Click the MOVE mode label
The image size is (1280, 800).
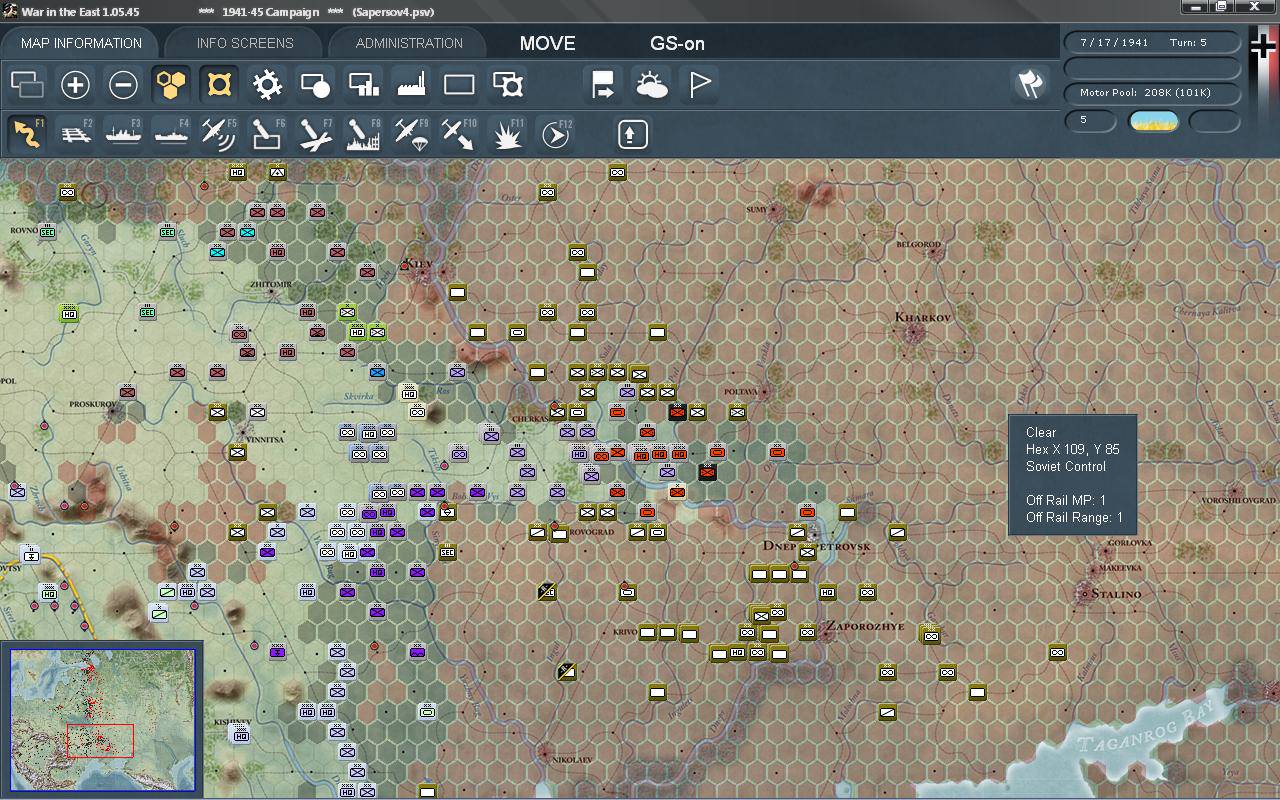548,43
